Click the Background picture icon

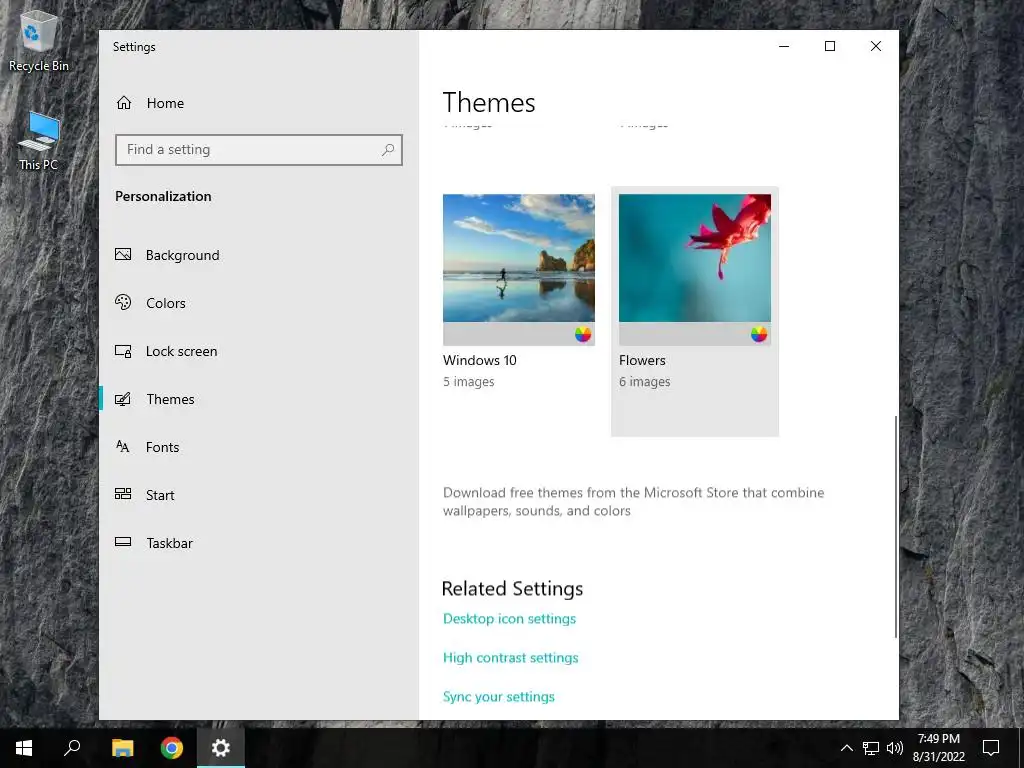point(123,255)
